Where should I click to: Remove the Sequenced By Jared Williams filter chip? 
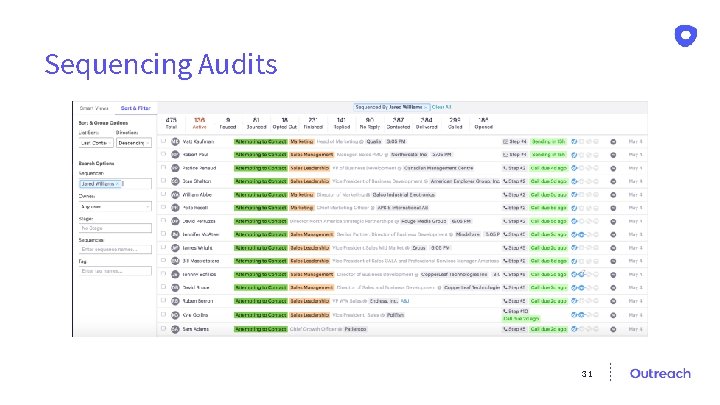pyautogui.click(x=426, y=107)
